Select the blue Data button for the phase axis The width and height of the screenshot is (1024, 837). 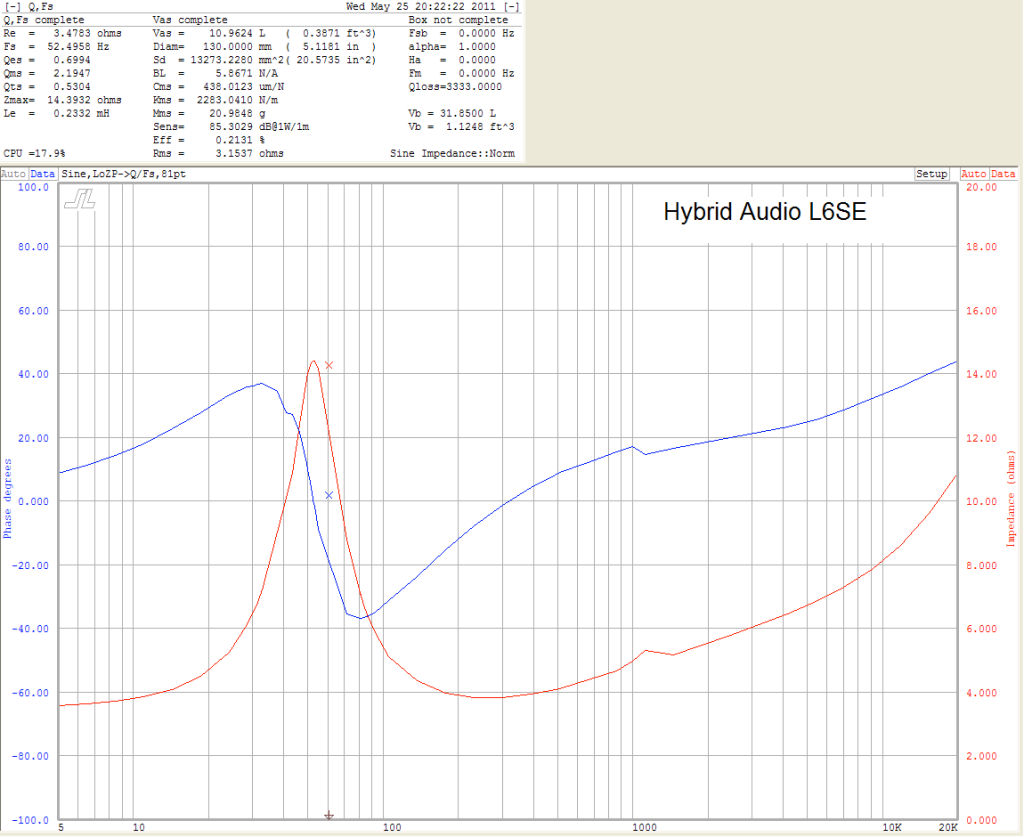(42, 174)
